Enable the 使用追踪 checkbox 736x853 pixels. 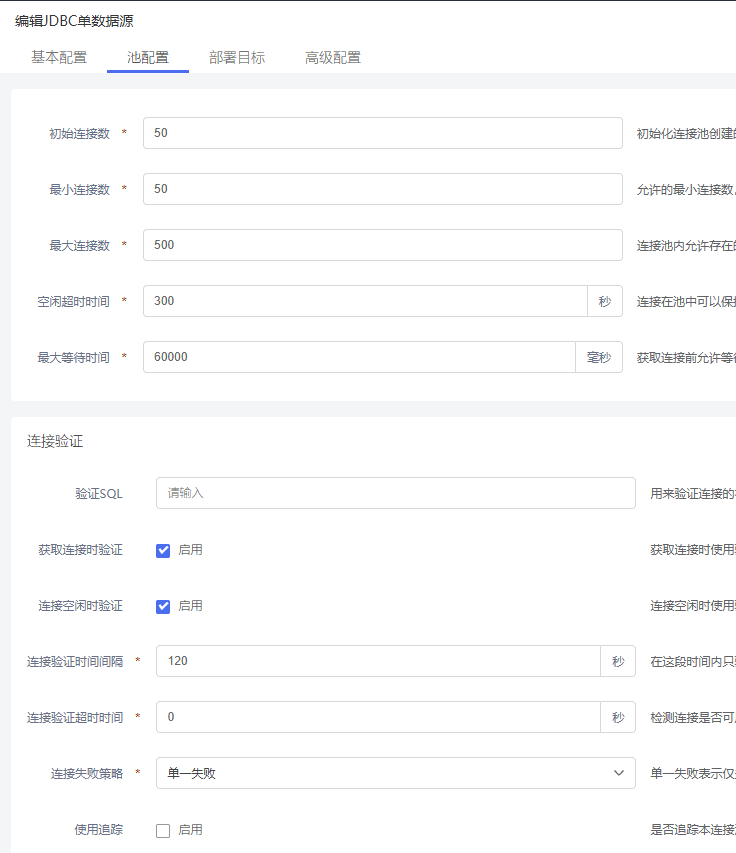coord(163,831)
